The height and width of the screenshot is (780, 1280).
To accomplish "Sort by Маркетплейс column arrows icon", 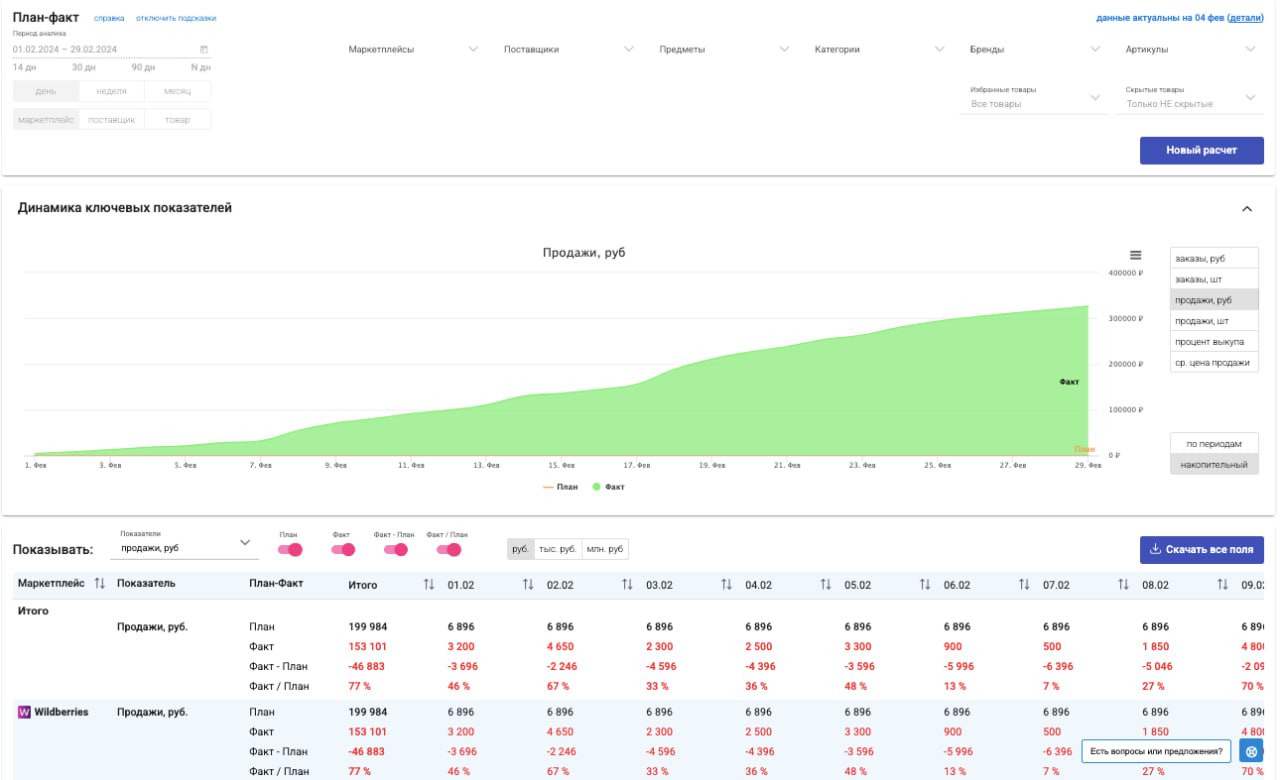I will point(99,583).
